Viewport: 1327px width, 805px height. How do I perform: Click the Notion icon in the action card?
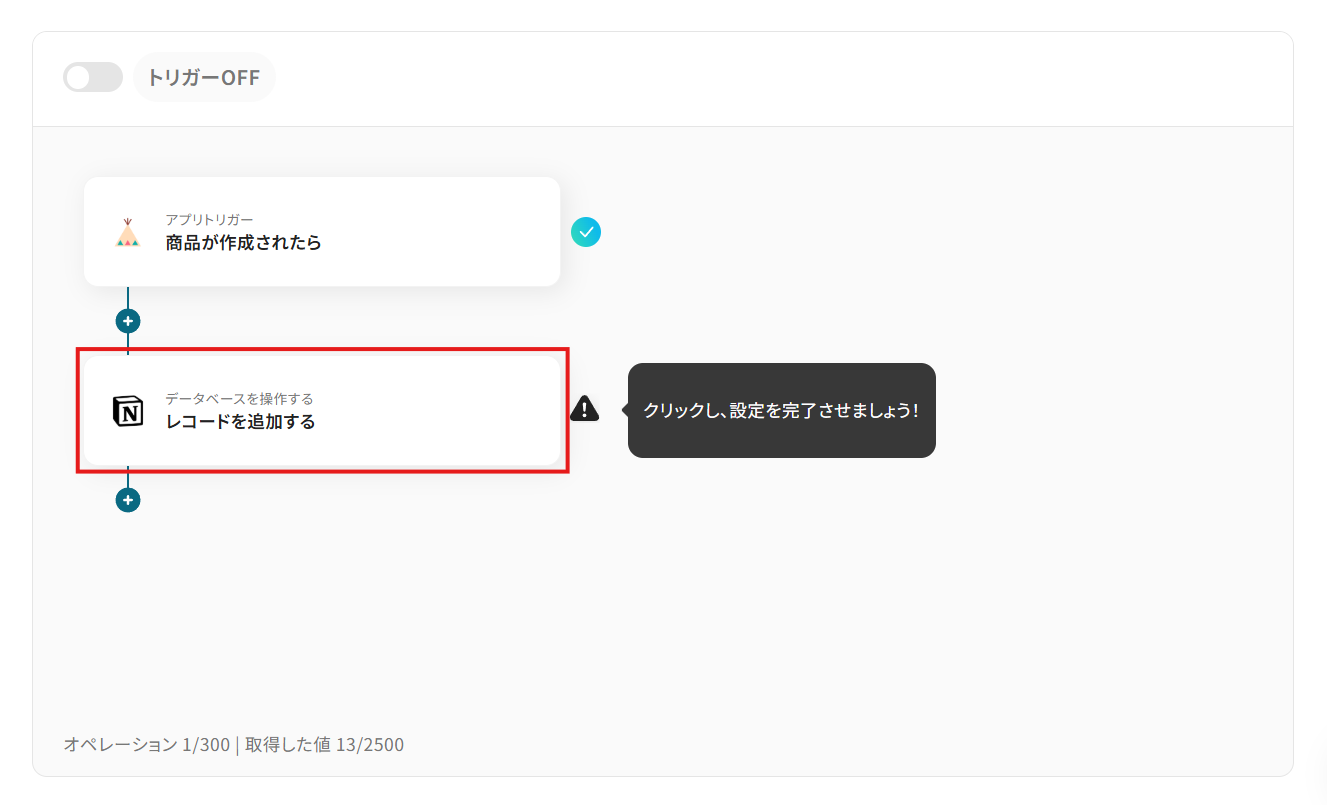(x=128, y=411)
